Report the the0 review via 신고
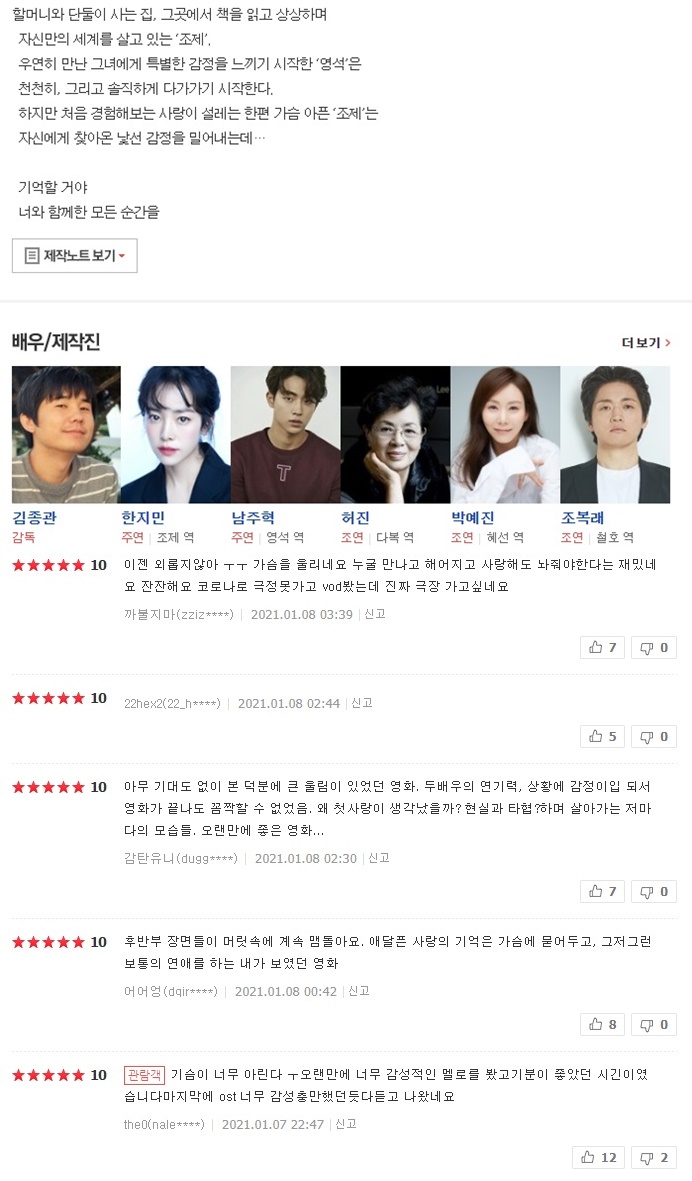 pos(346,1124)
